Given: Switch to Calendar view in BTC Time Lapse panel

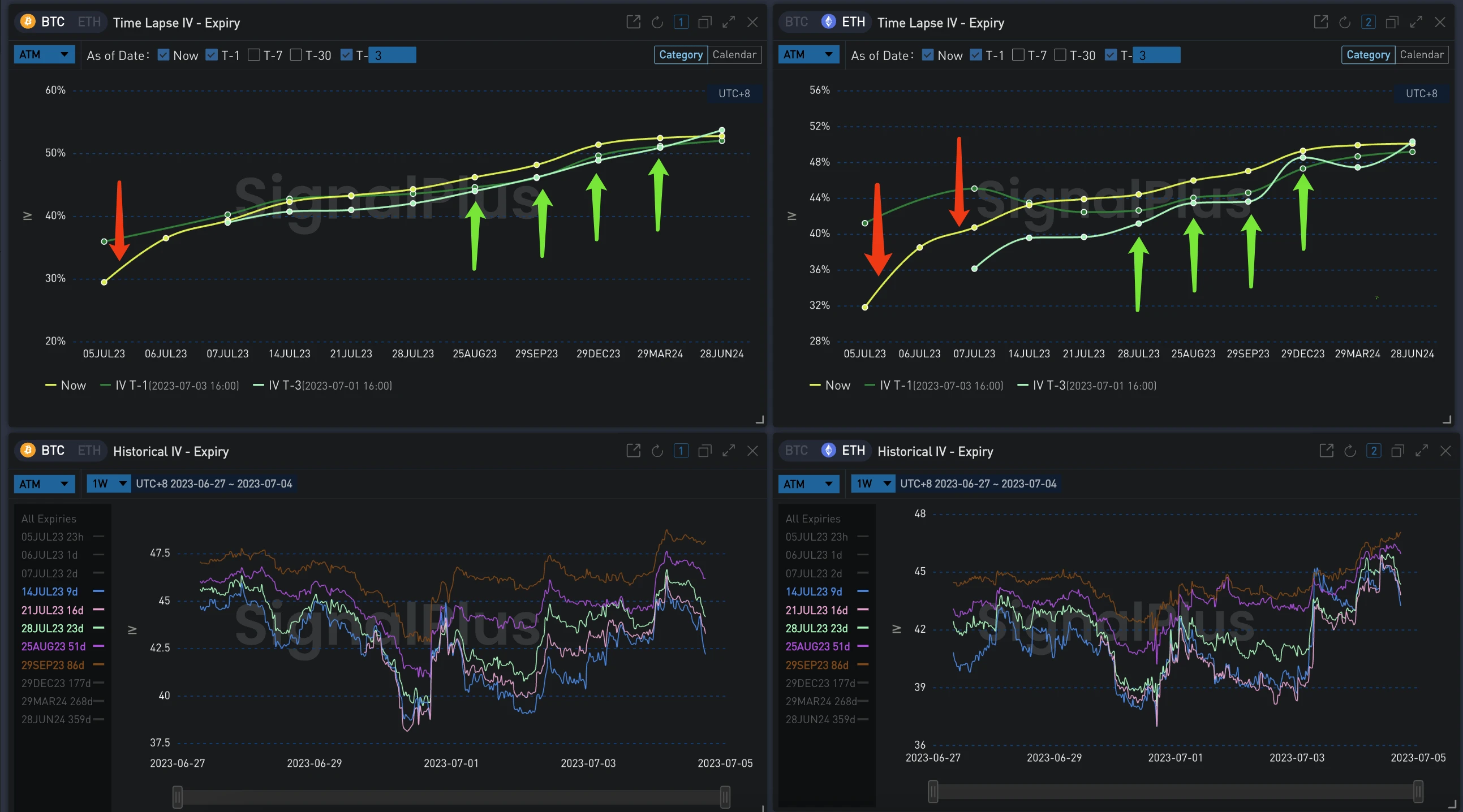Looking at the screenshot, I should (x=734, y=54).
